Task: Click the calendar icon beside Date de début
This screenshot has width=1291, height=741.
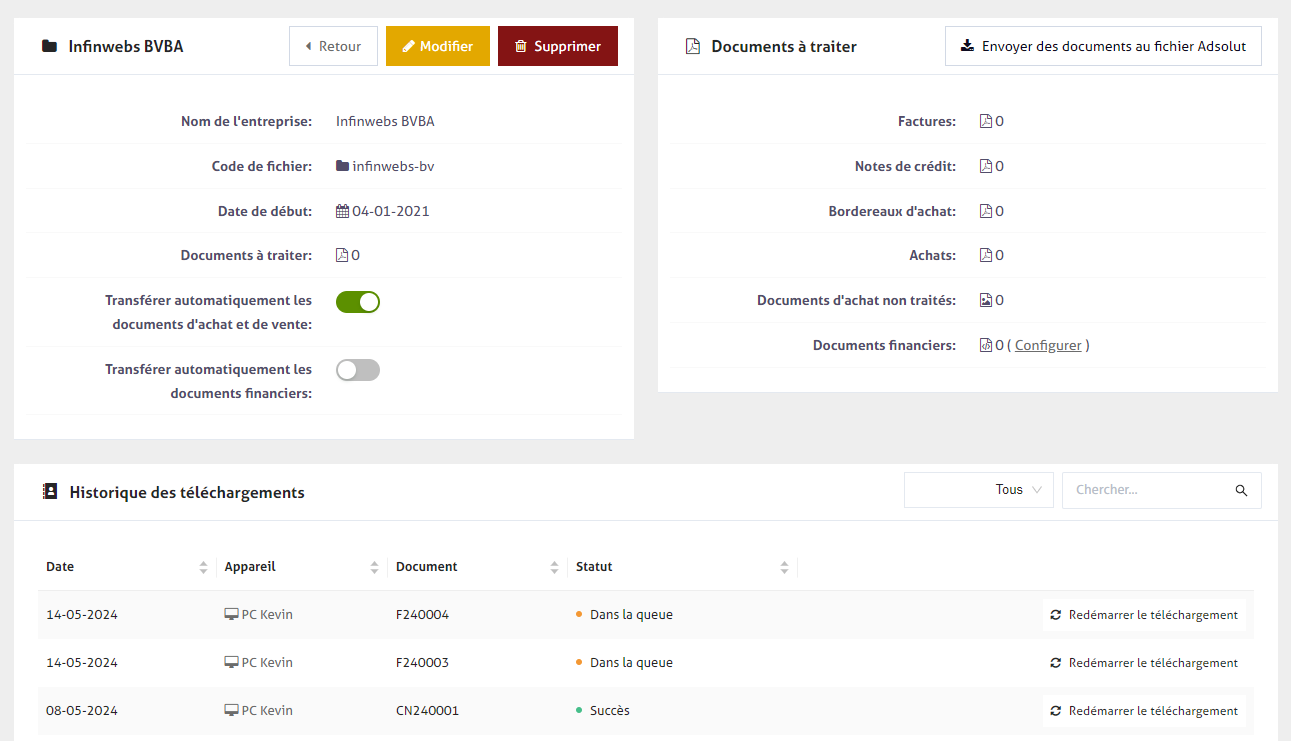Action: coord(342,212)
